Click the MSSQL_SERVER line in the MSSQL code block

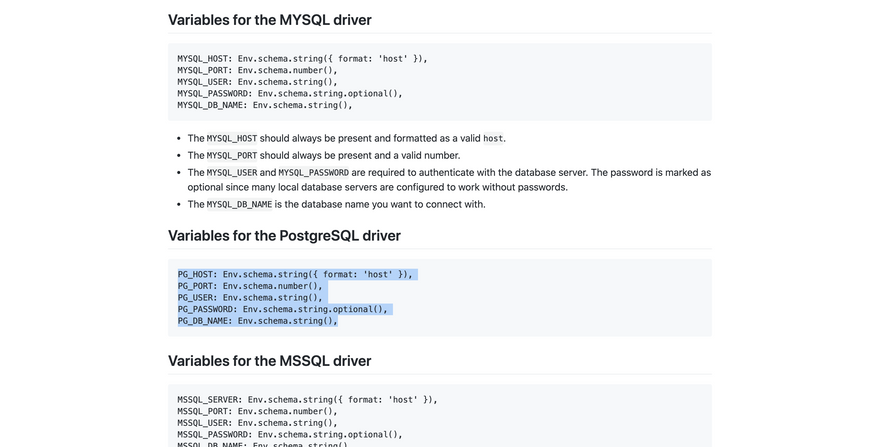307,400
